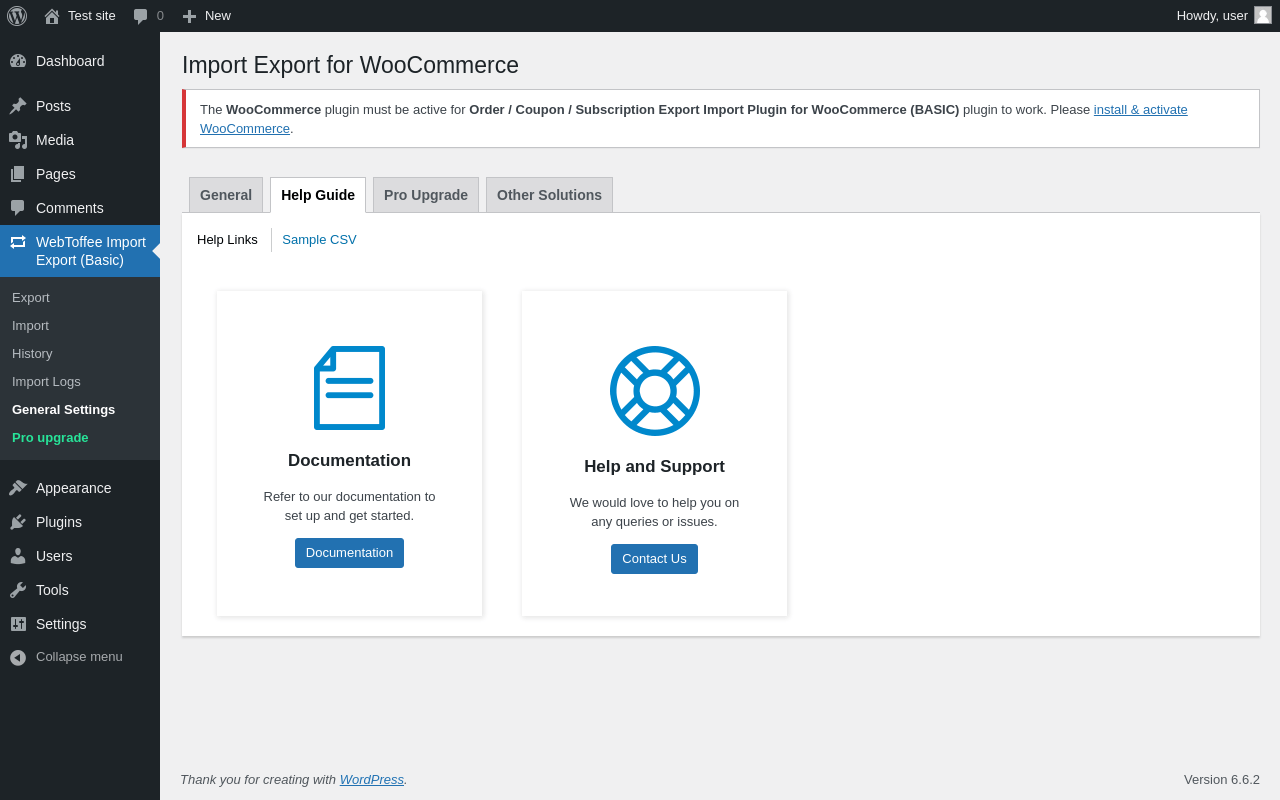Click the Media icon in sidebar
Screen dimensions: 1280x800
click(18, 140)
